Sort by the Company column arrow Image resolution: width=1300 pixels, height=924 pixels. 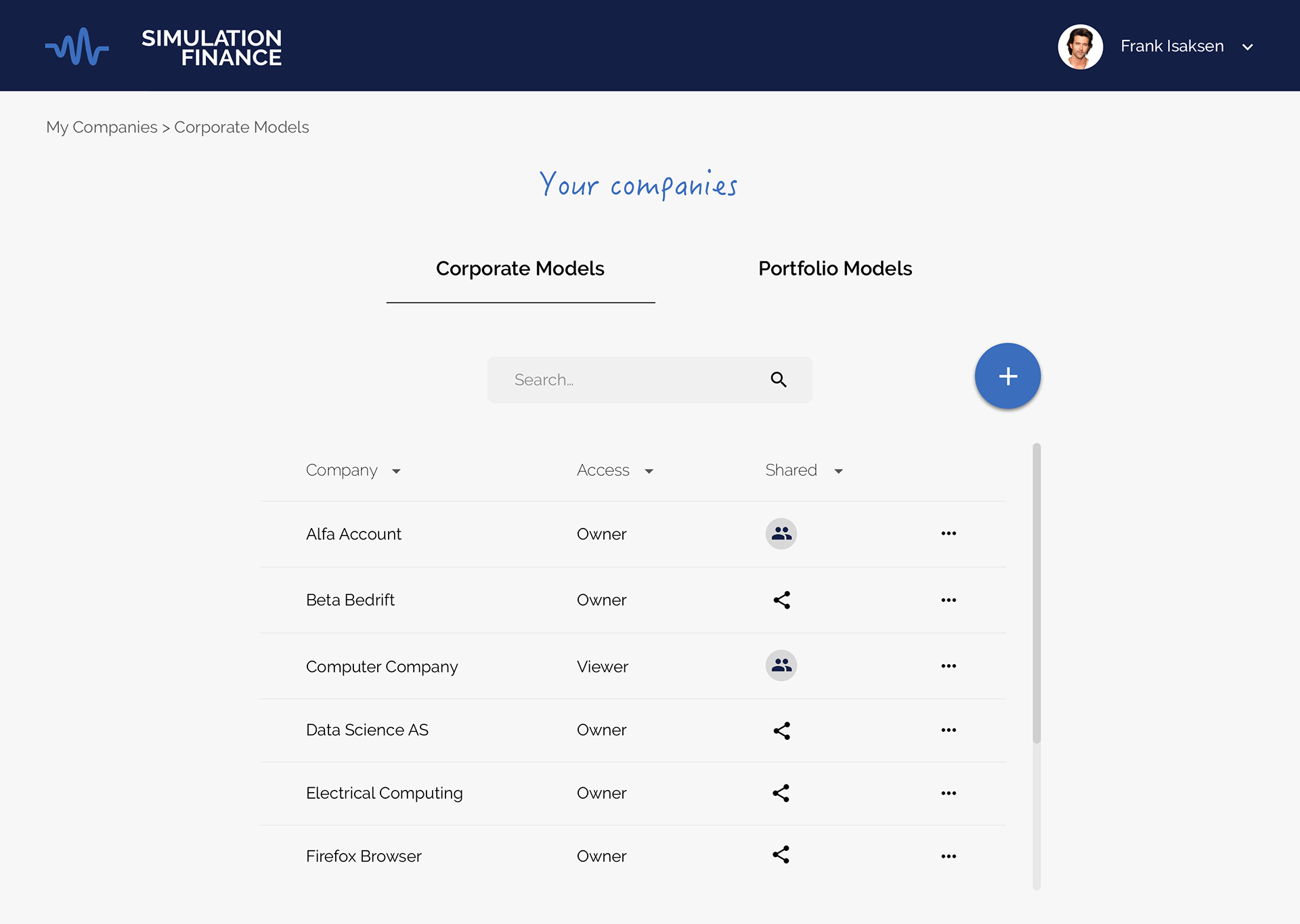396,471
